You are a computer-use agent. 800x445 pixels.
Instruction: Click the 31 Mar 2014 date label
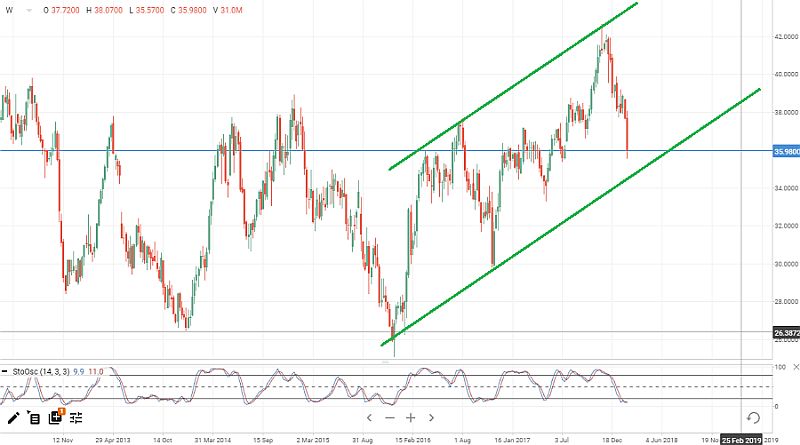213,440
